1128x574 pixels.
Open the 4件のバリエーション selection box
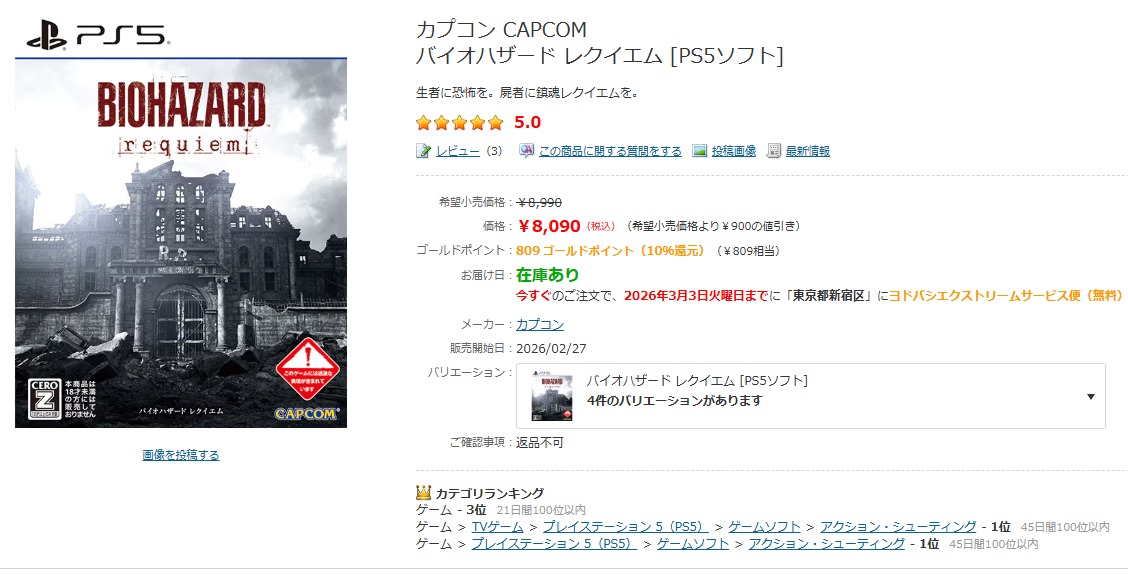[811, 396]
